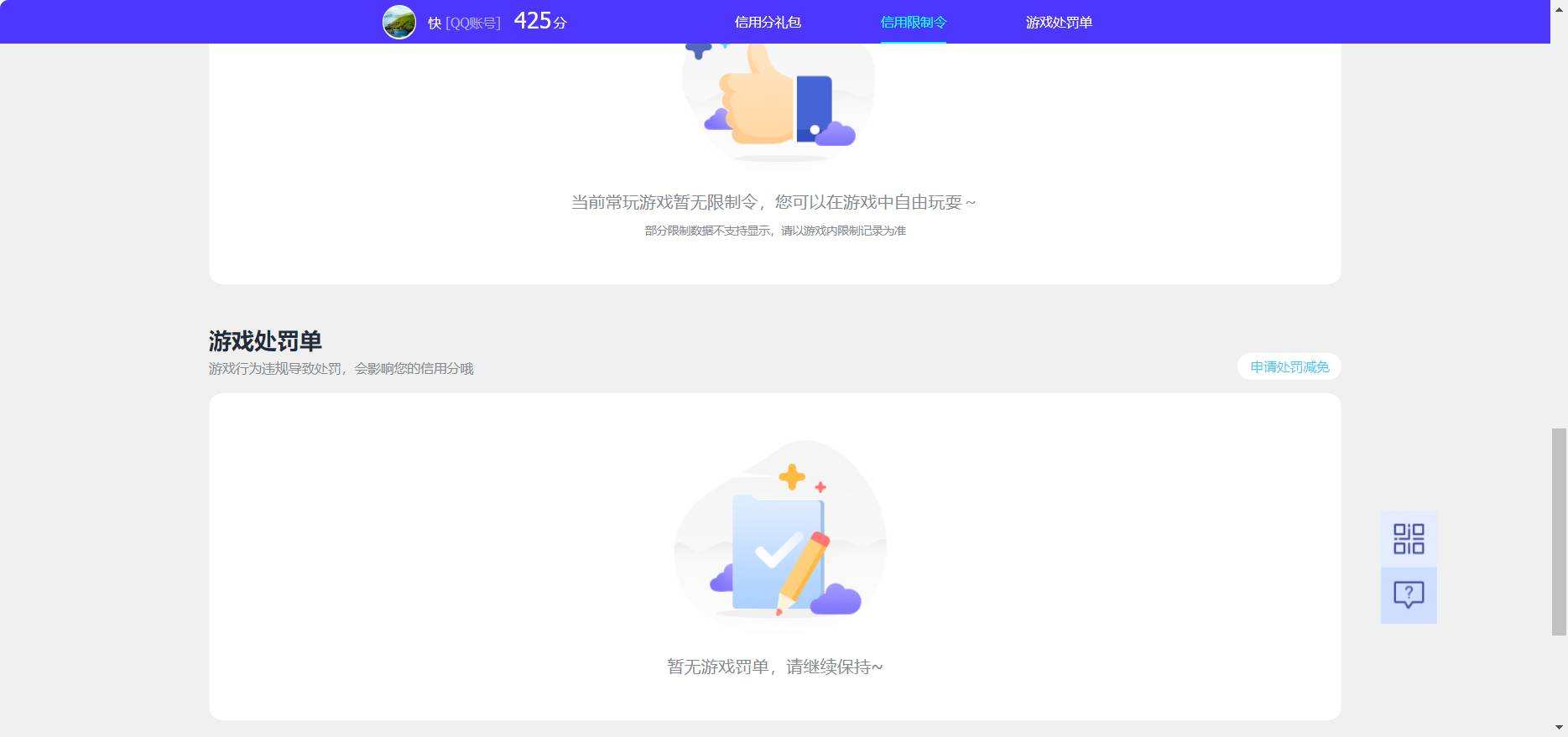Screen dimensions: 1568x737
Task: Click the scrollbar down arrow
Action: (1559, 728)
